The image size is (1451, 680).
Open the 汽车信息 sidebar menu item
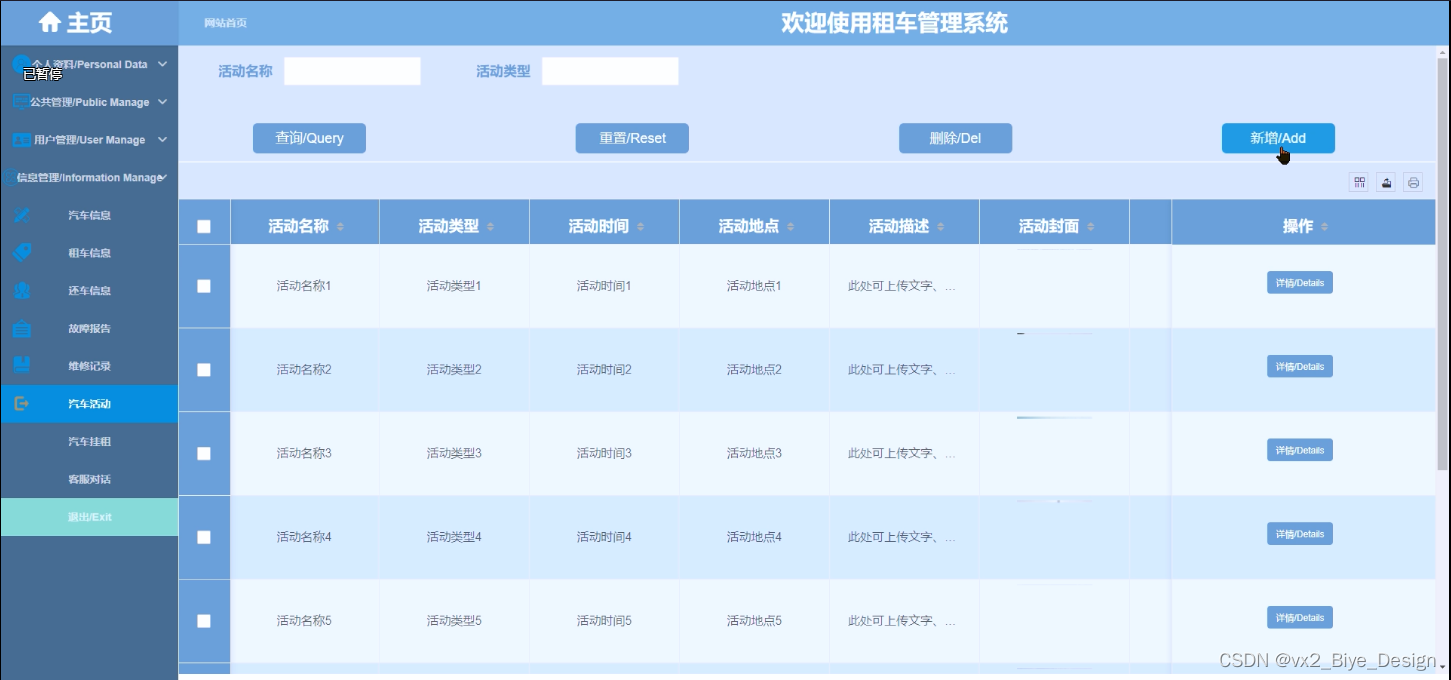click(89, 215)
